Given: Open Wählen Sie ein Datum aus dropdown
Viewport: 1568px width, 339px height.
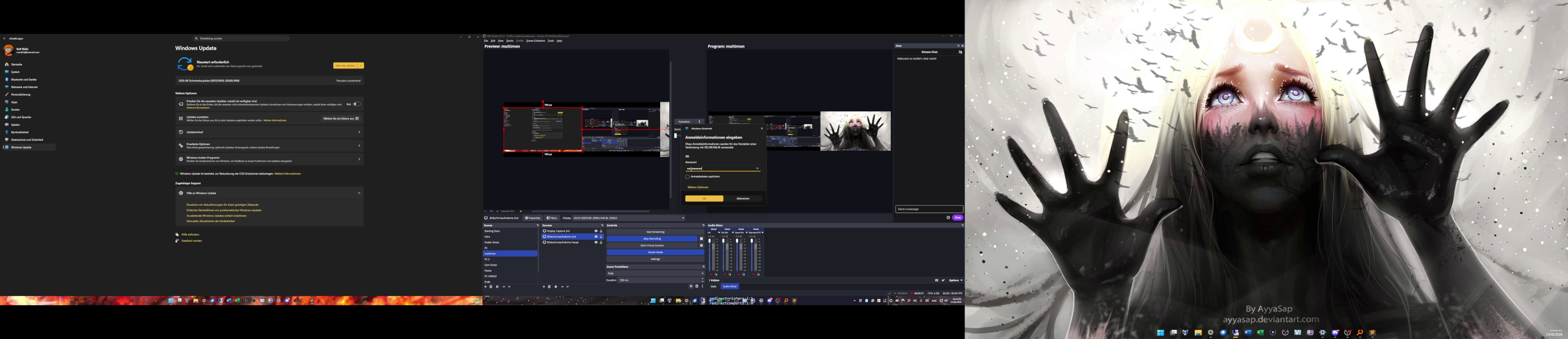Looking at the screenshot, I should pos(341,119).
